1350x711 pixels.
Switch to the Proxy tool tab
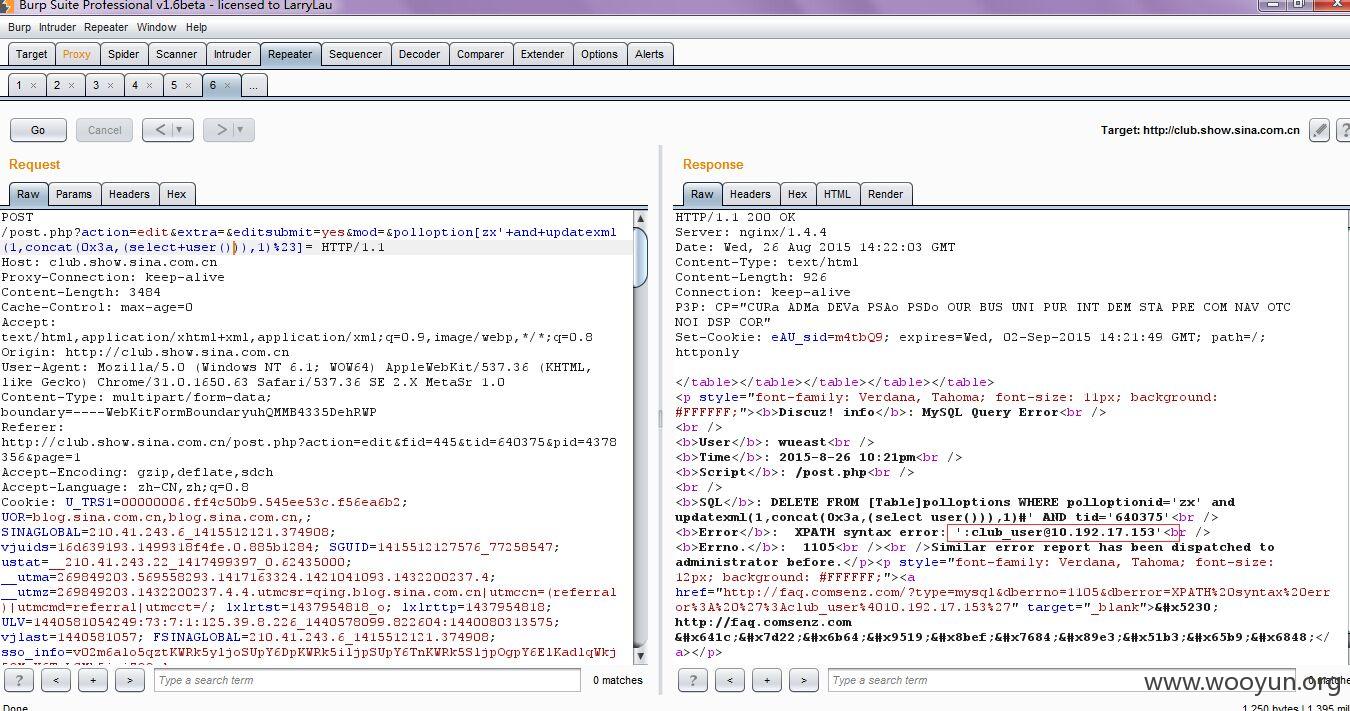76,54
